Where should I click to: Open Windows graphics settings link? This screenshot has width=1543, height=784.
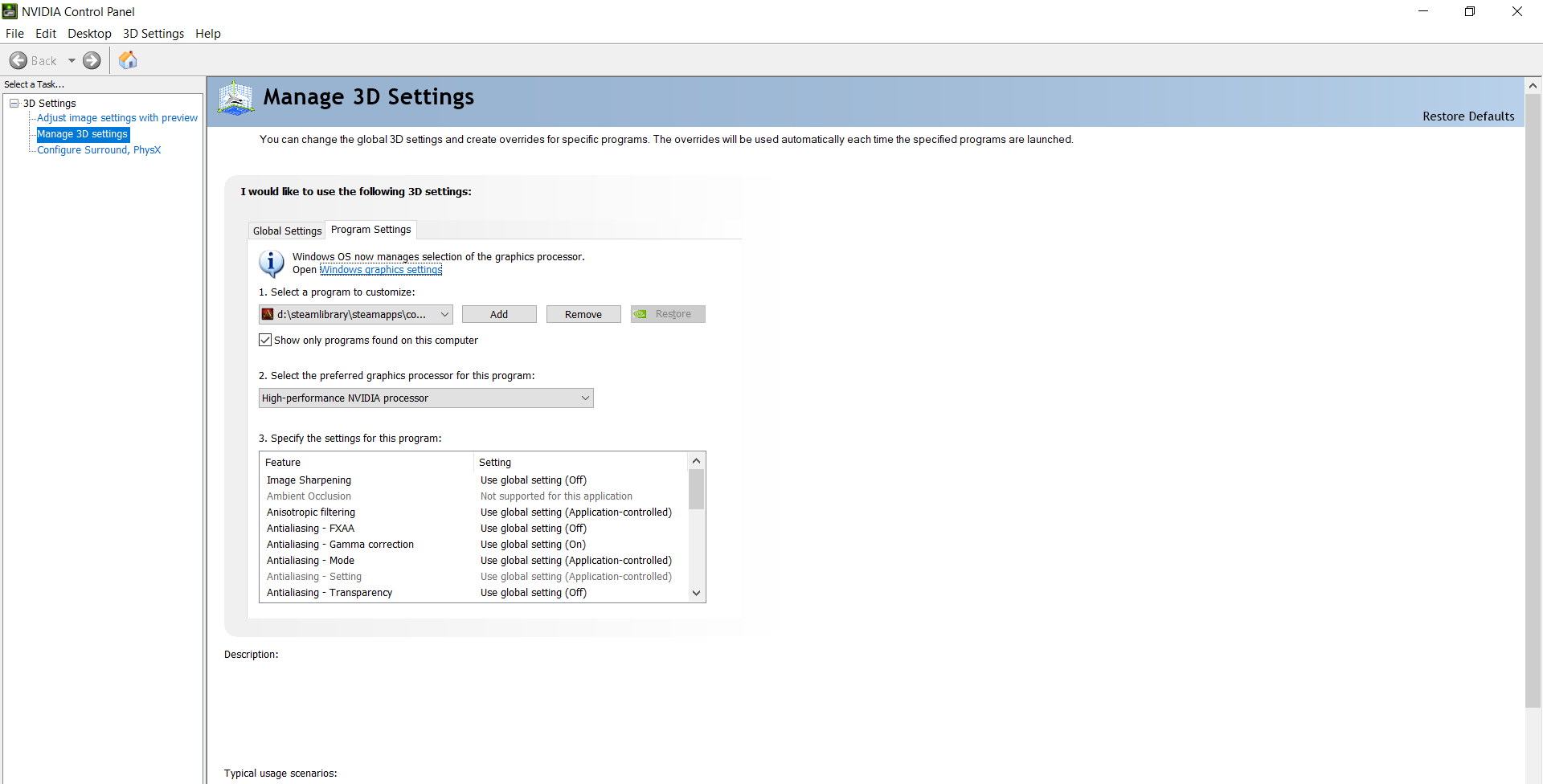381,270
